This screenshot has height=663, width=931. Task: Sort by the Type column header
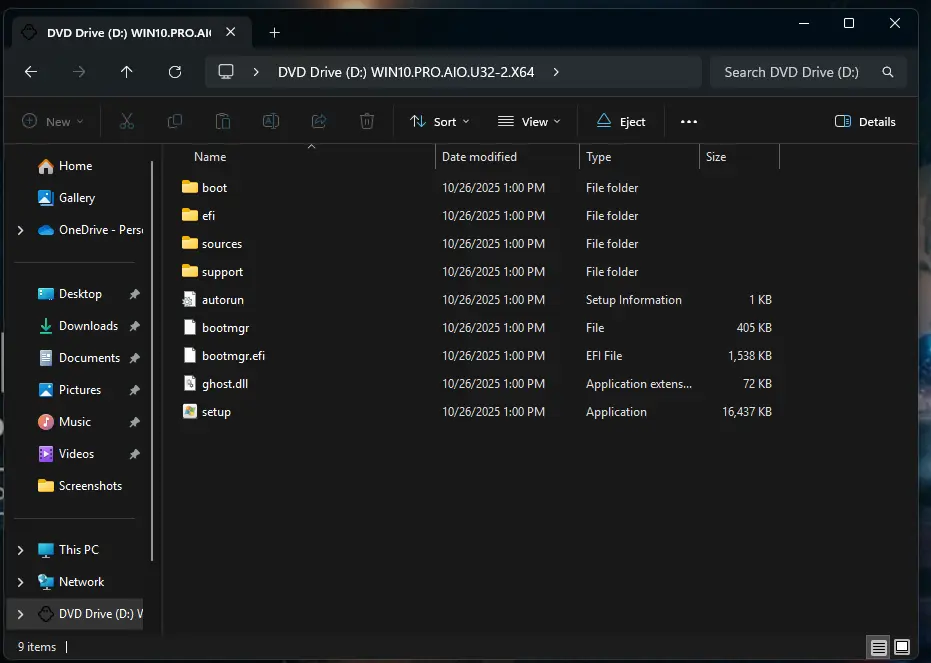pyautogui.click(x=598, y=157)
